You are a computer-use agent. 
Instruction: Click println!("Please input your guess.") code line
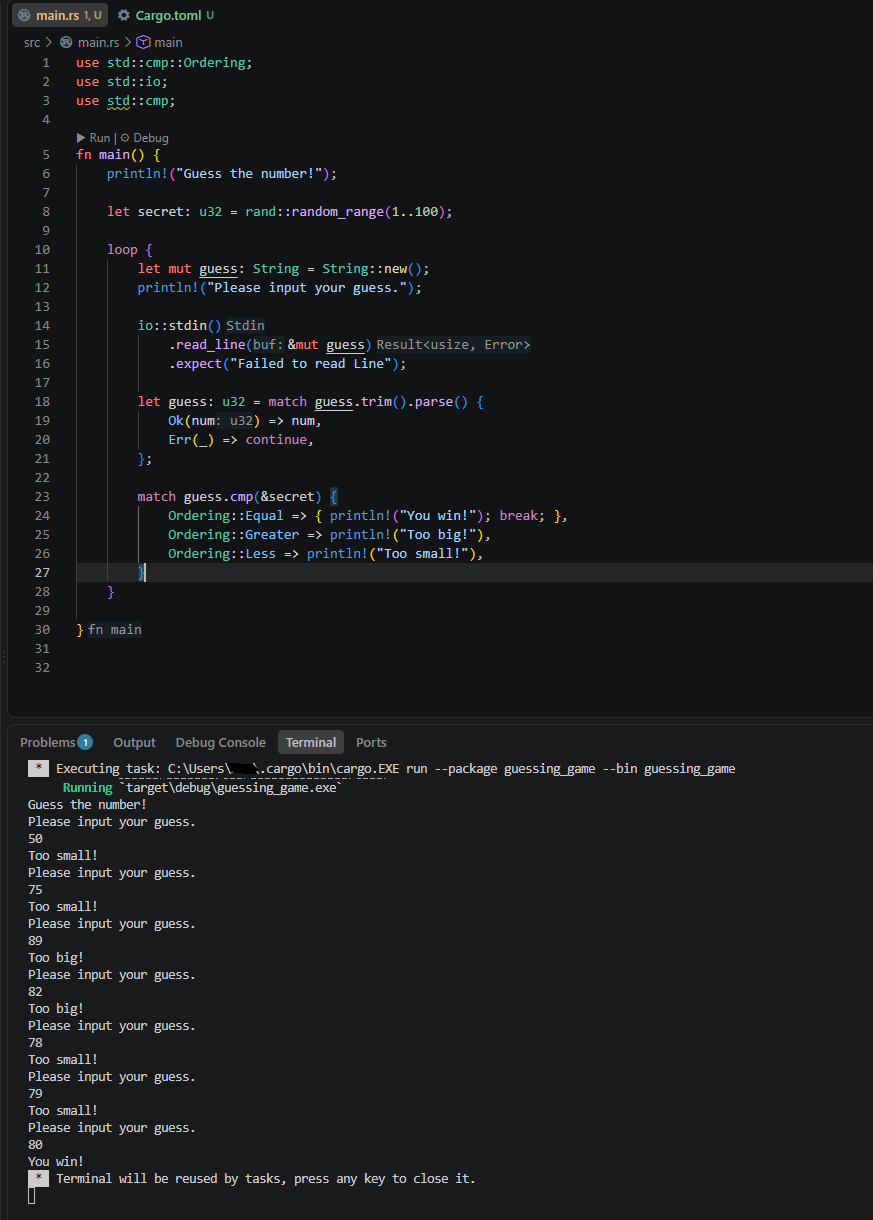280,288
